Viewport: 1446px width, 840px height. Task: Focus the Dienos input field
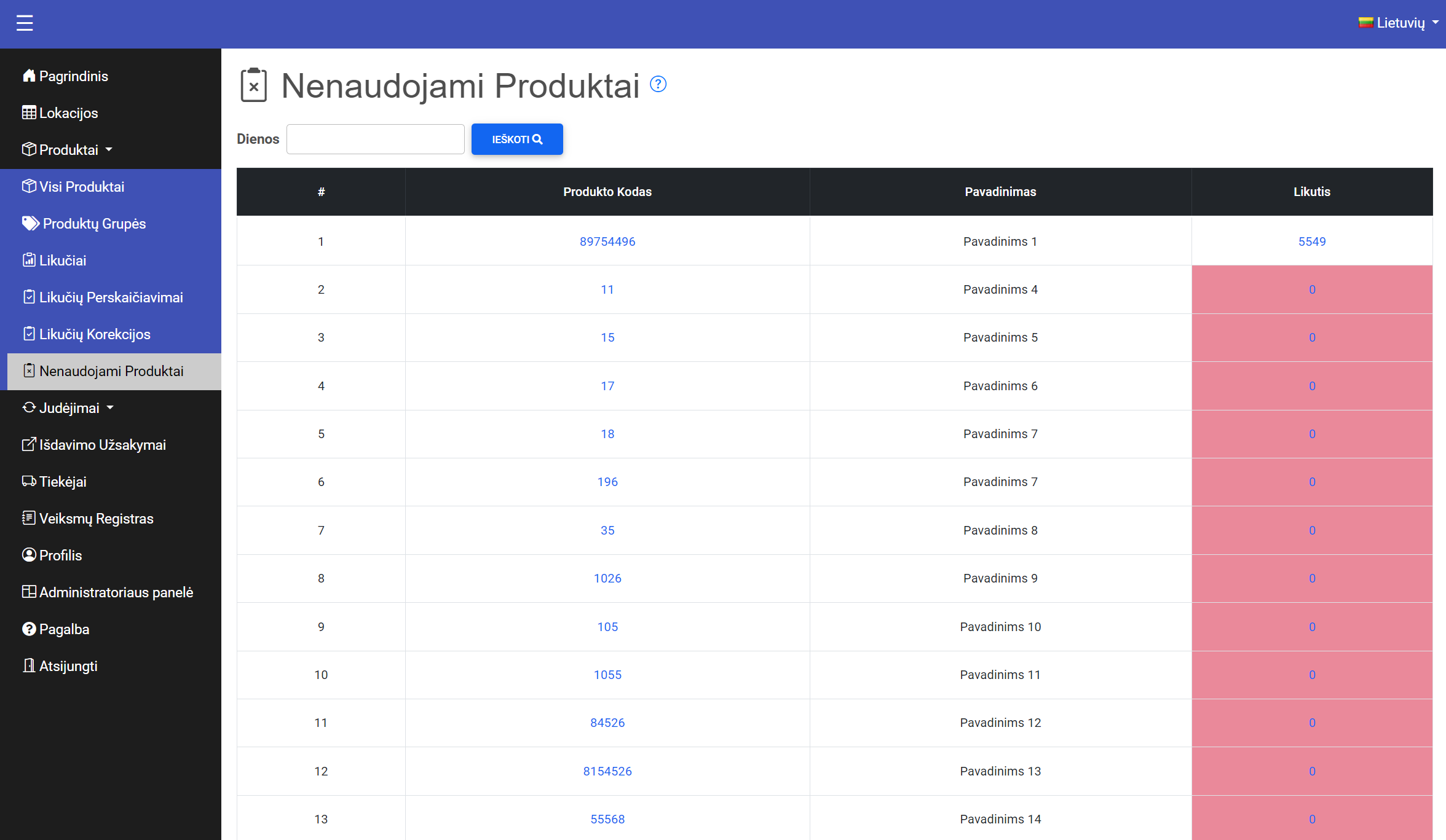375,139
